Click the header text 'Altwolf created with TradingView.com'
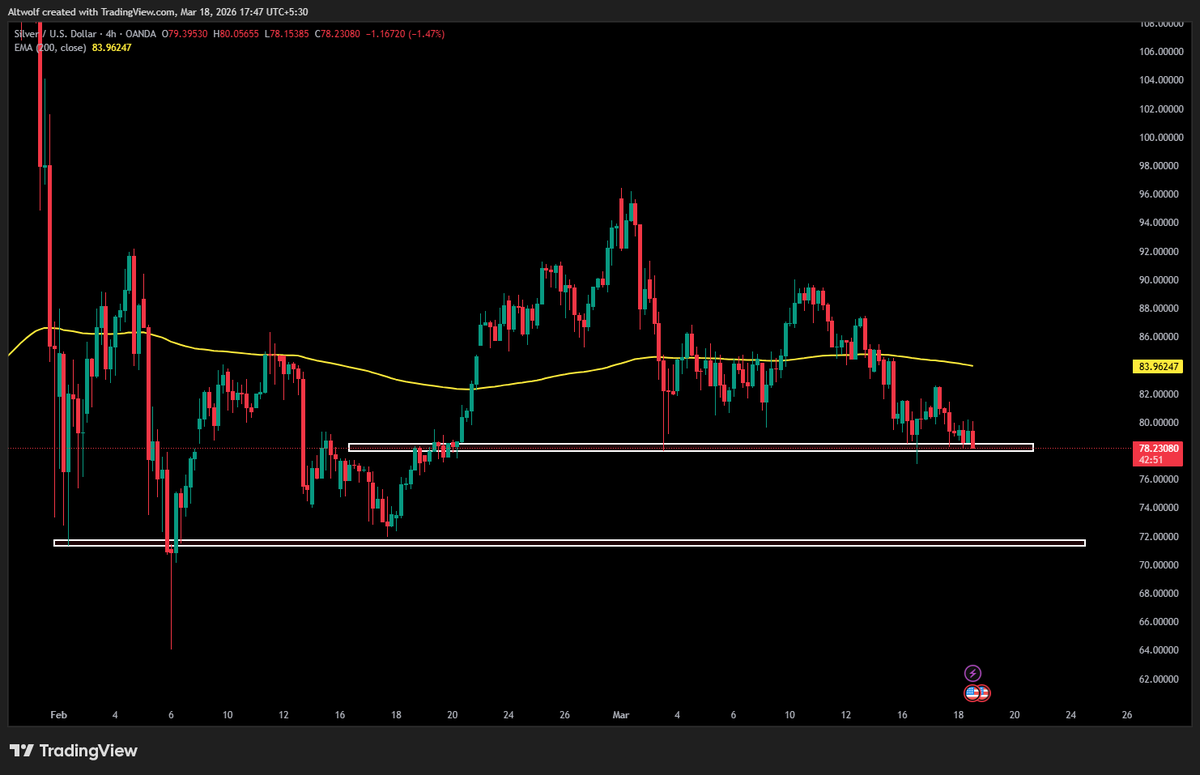The image size is (1200, 775). [x=90, y=13]
